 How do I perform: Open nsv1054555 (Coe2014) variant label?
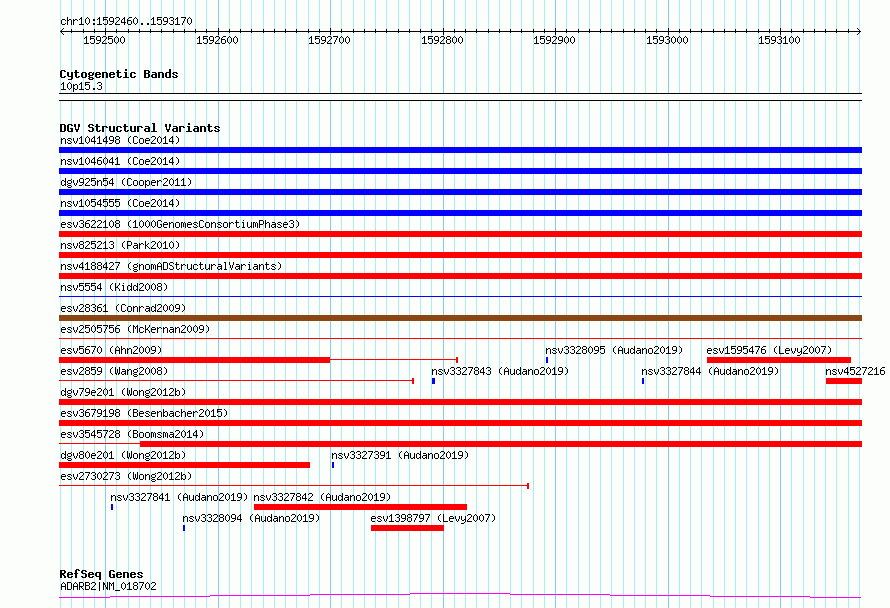pyautogui.click(x=120, y=203)
